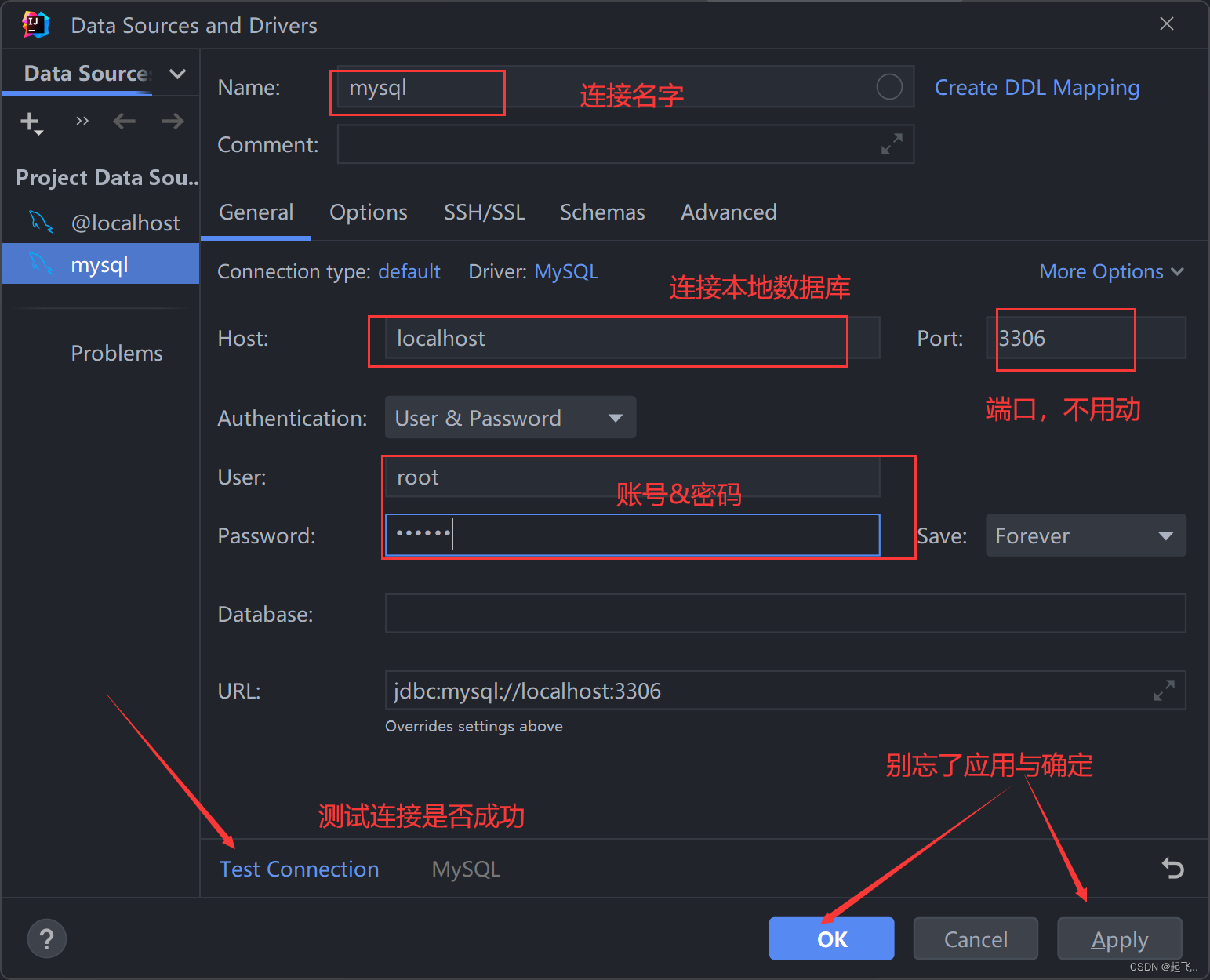Select mysql data source in list

coord(100,264)
